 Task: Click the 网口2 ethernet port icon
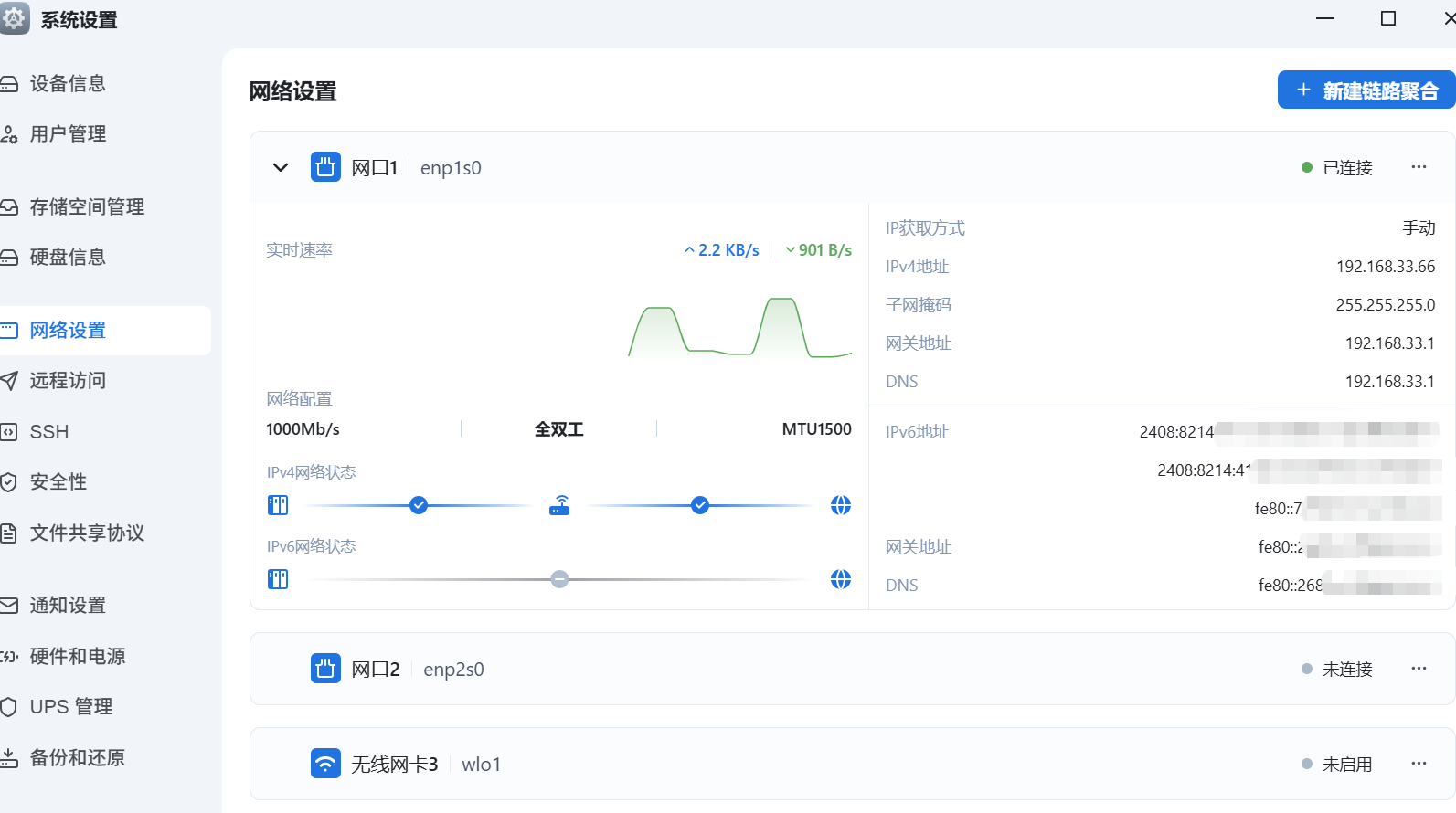pyautogui.click(x=325, y=669)
